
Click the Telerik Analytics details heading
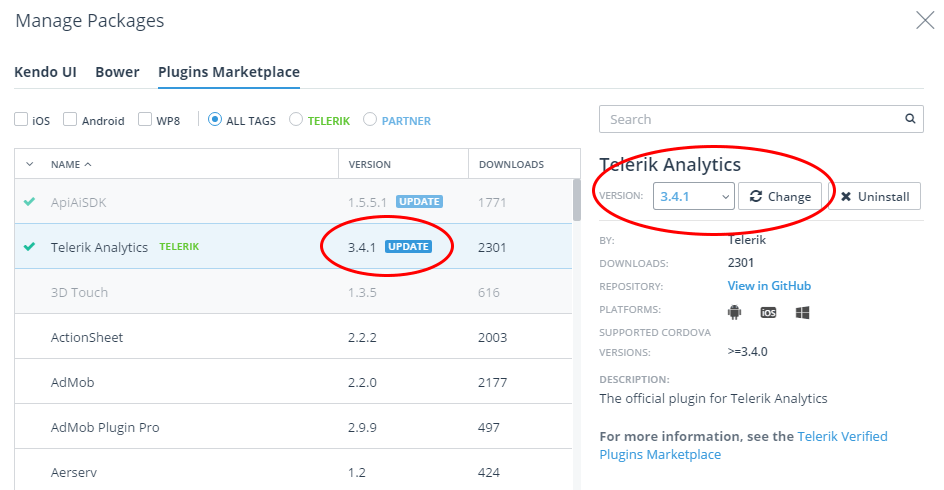[670, 164]
